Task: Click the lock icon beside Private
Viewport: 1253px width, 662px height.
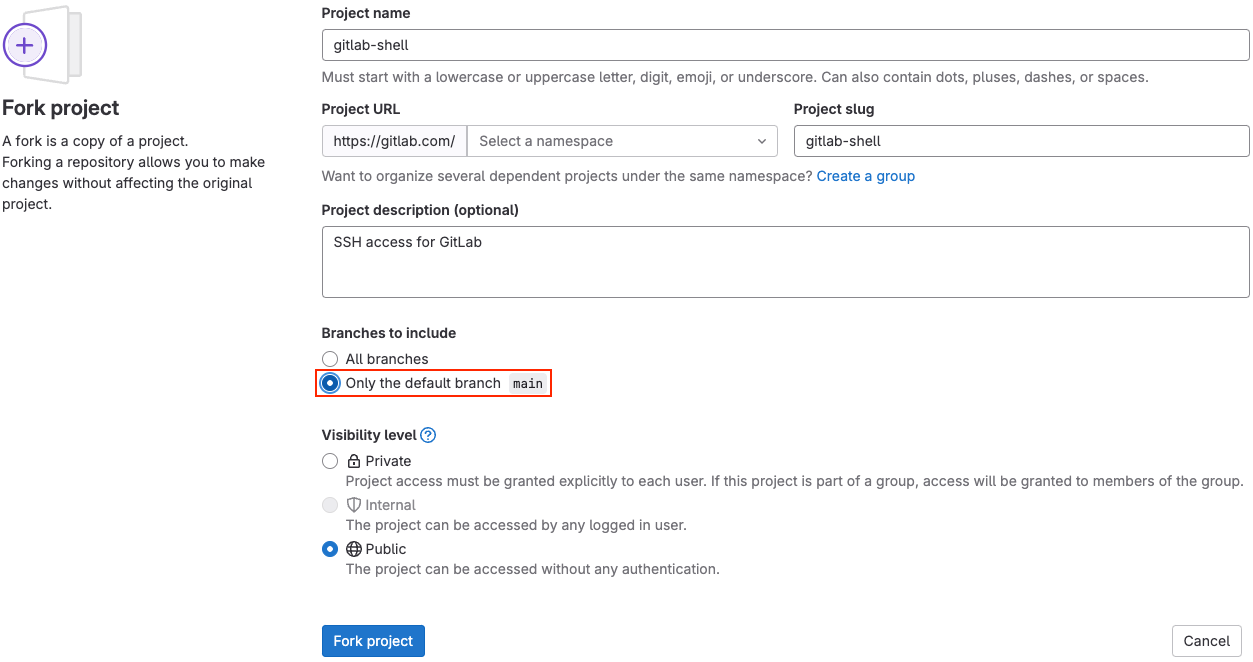Action: pyautogui.click(x=354, y=461)
